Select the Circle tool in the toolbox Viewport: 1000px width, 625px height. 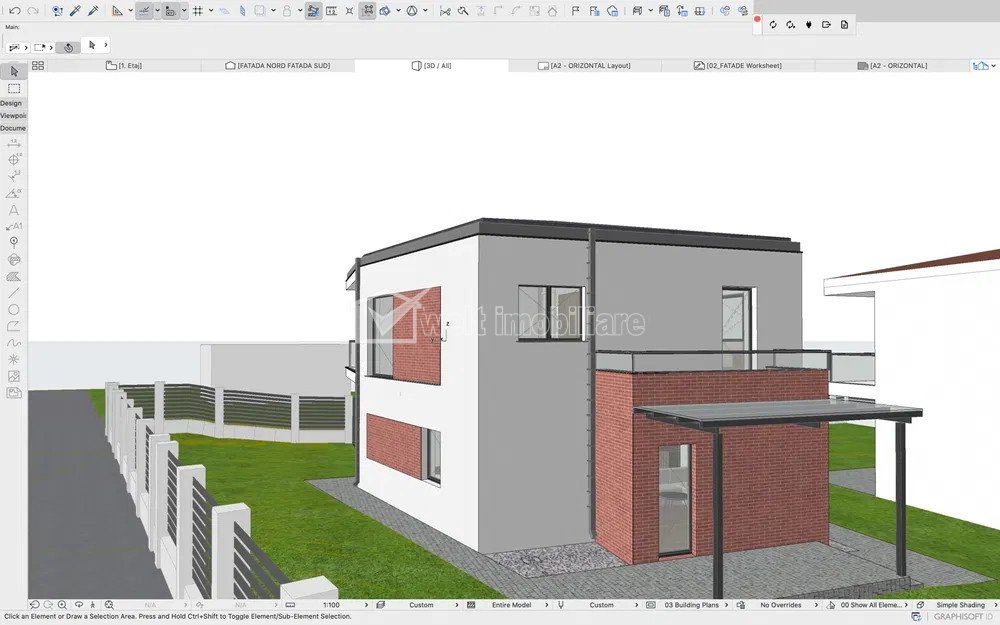click(14, 310)
